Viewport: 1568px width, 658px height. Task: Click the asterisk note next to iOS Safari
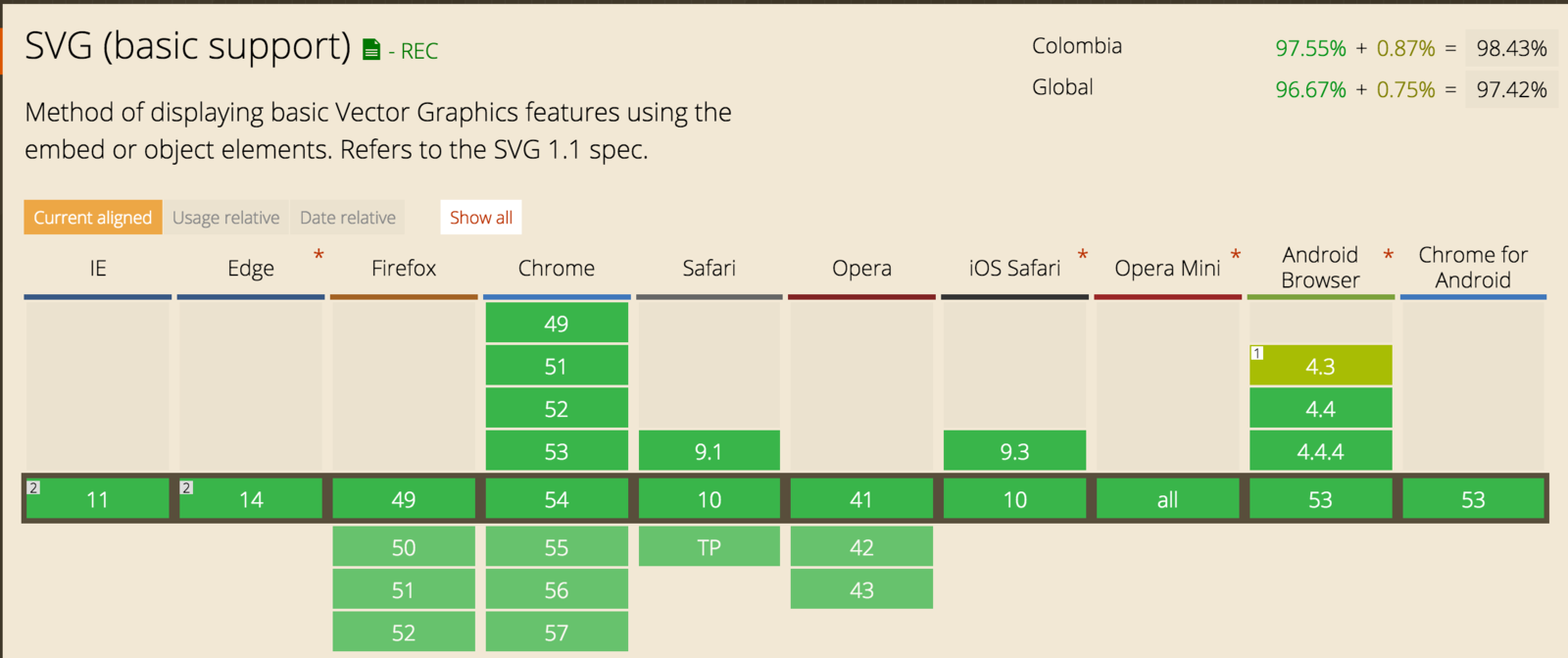(1083, 256)
